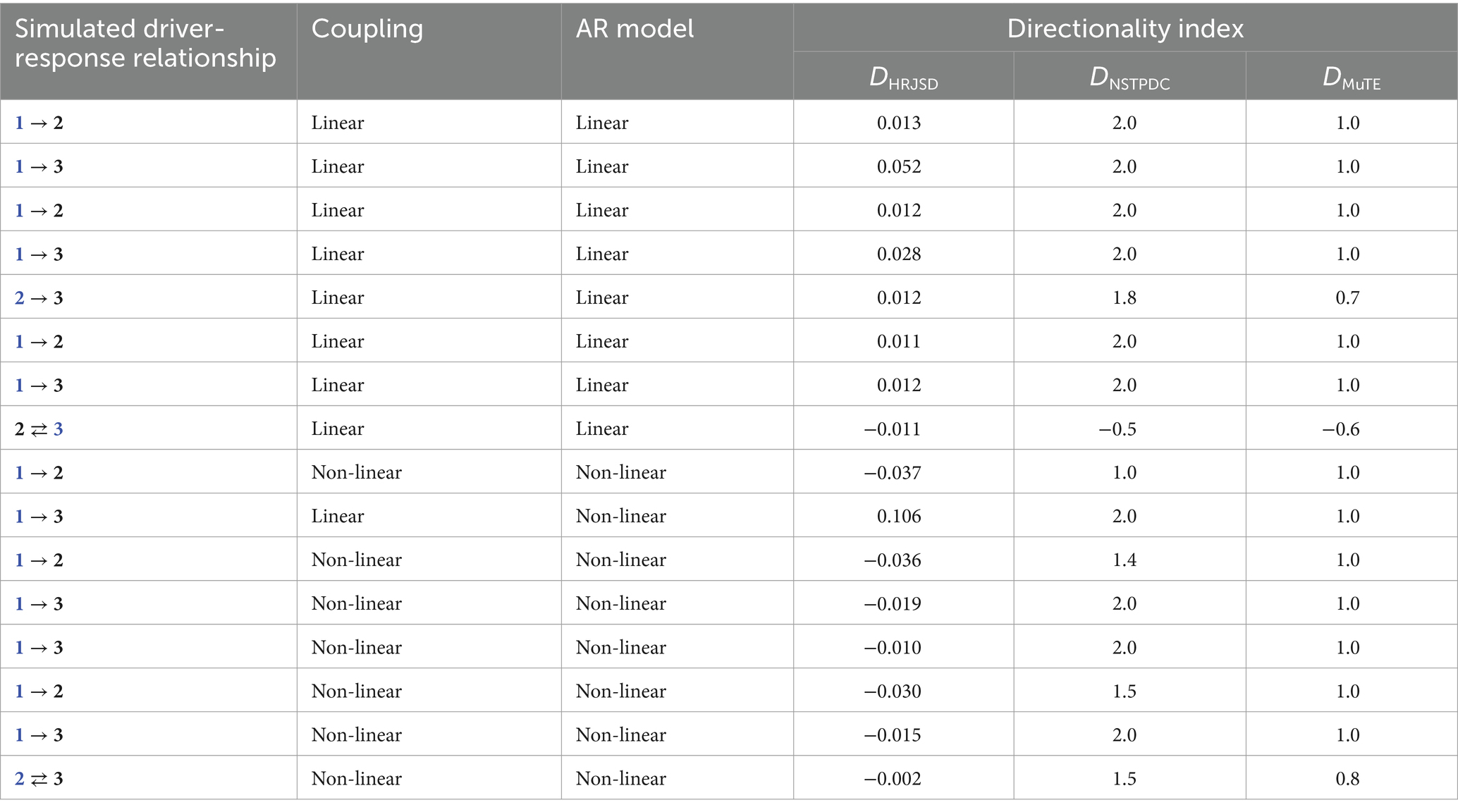The height and width of the screenshot is (812, 1458).
Task: Select the value −0.036
Action: (x=893, y=560)
